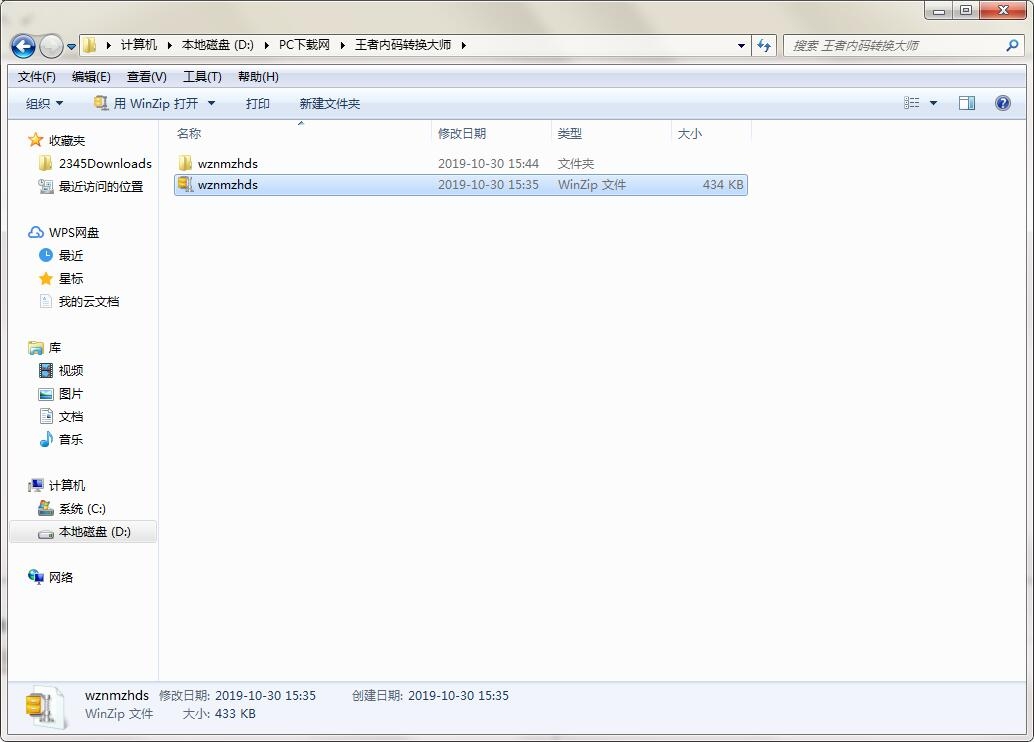The image size is (1034, 742).
Task: Click the 434 KB size cell
Action: [x=723, y=185]
